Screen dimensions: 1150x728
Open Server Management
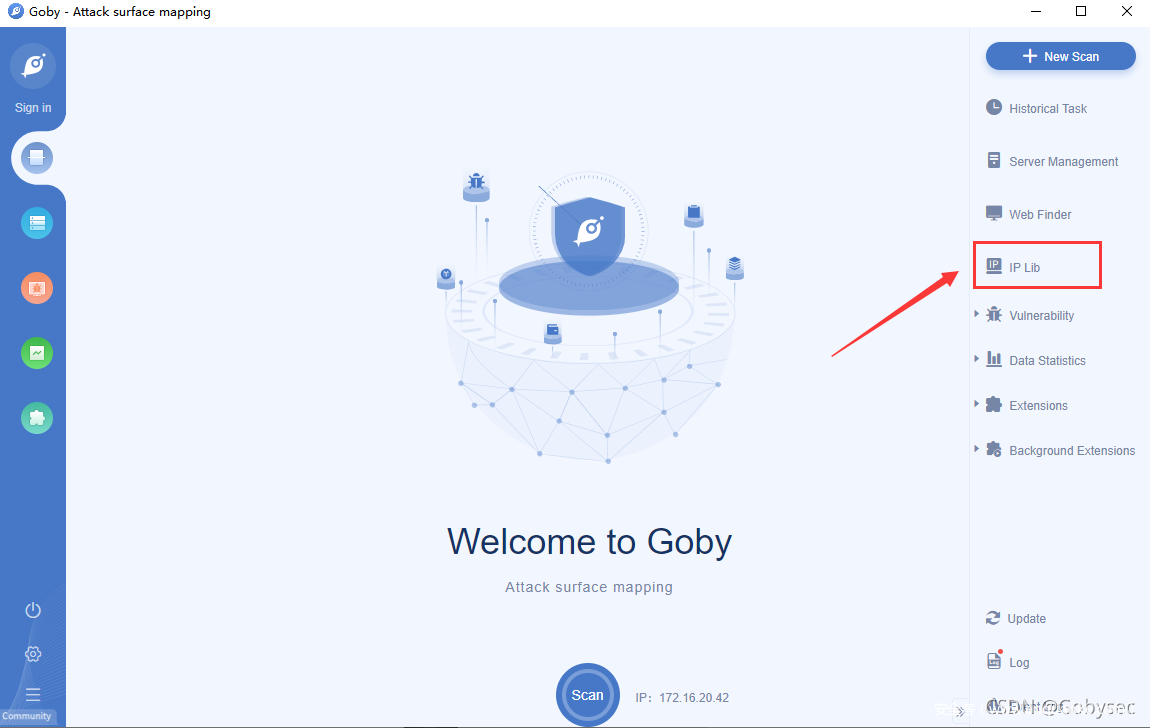1052,161
